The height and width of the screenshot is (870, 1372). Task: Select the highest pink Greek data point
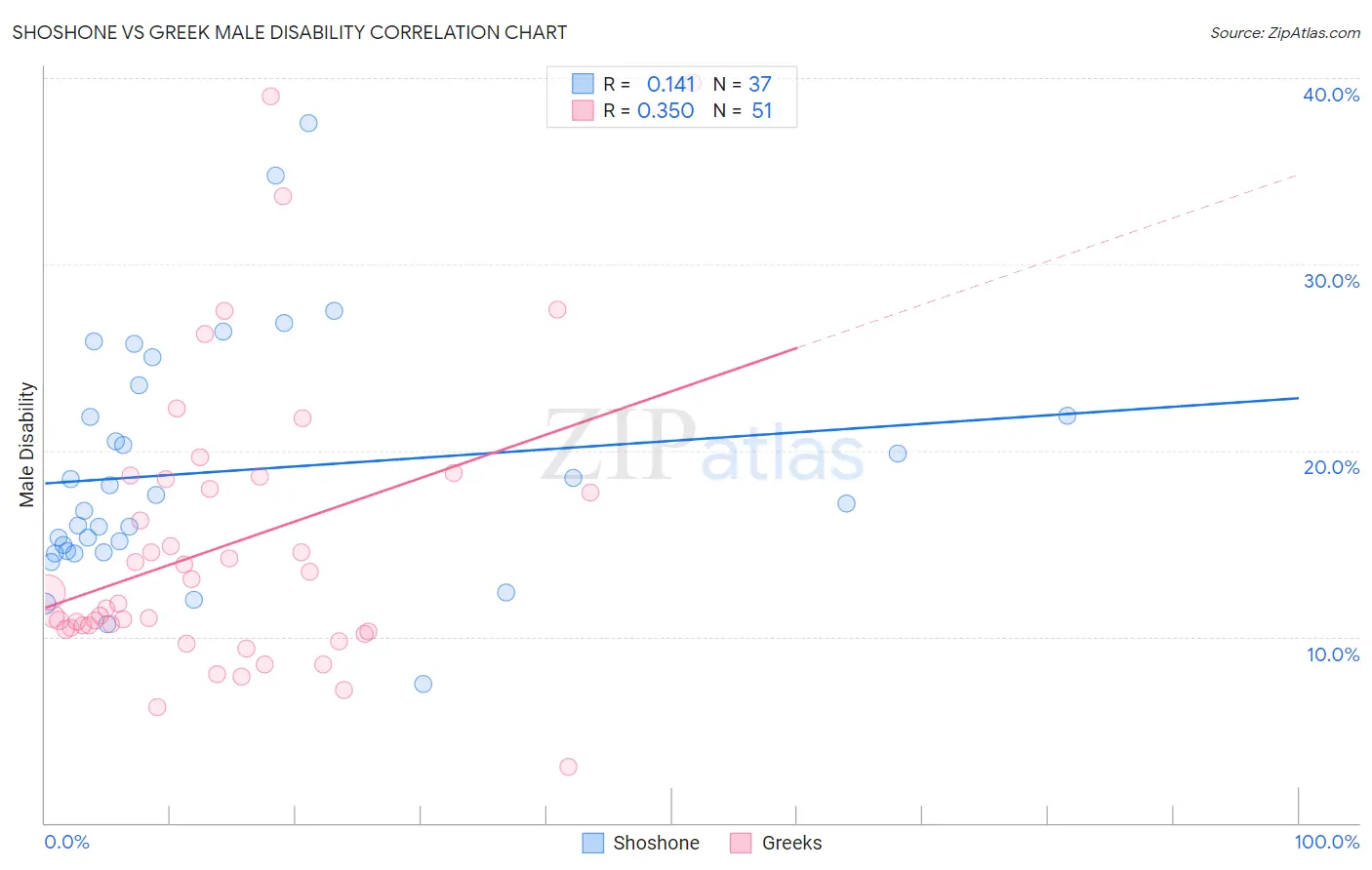click(x=270, y=97)
